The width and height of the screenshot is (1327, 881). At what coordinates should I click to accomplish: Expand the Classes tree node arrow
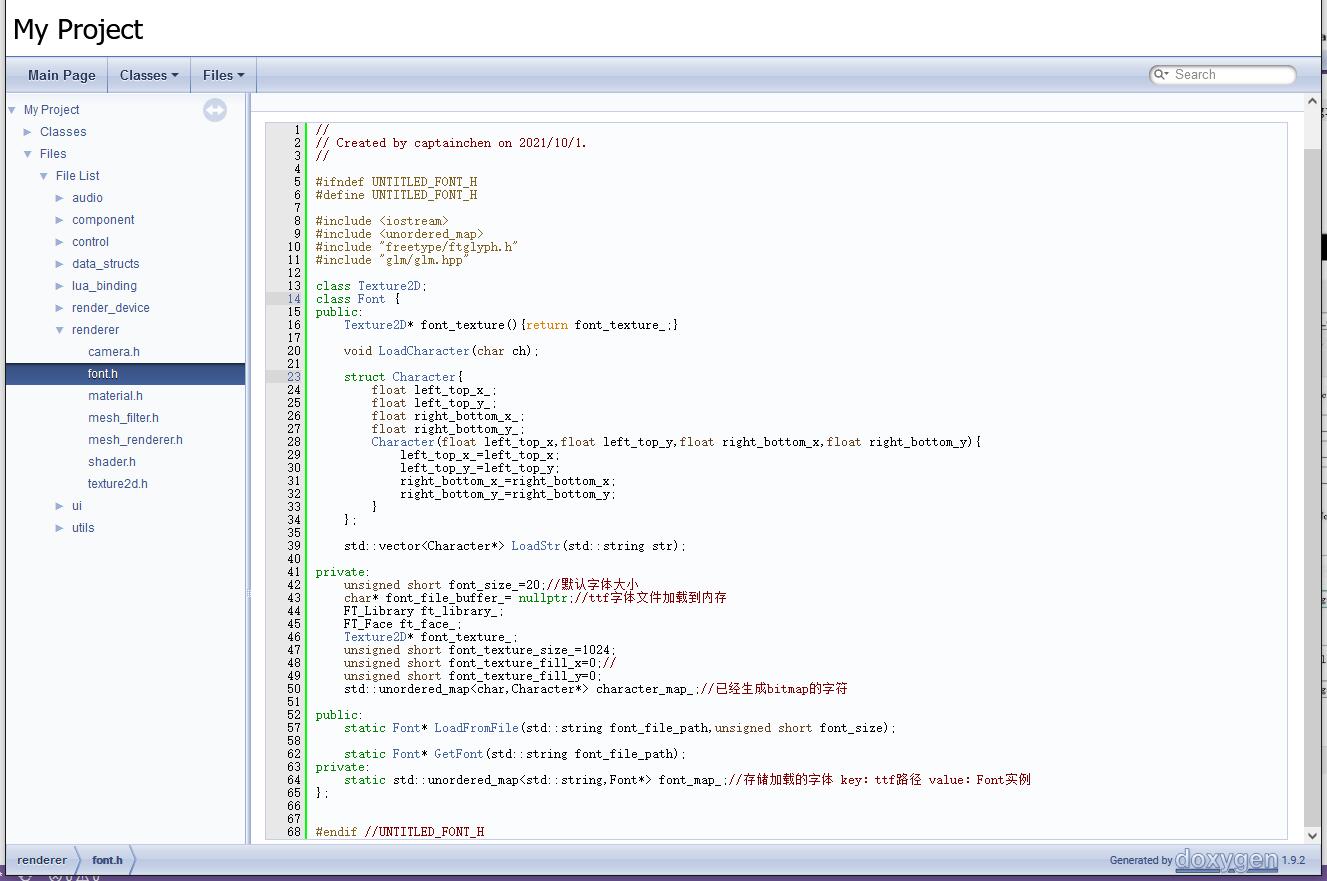point(28,132)
